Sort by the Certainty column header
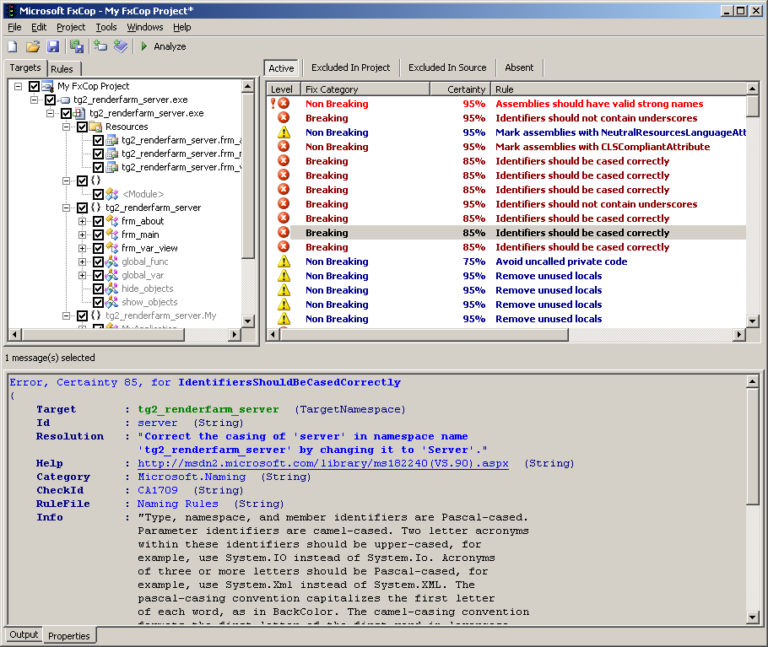This screenshot has height=647, width=768. click(x=460, y=89)
